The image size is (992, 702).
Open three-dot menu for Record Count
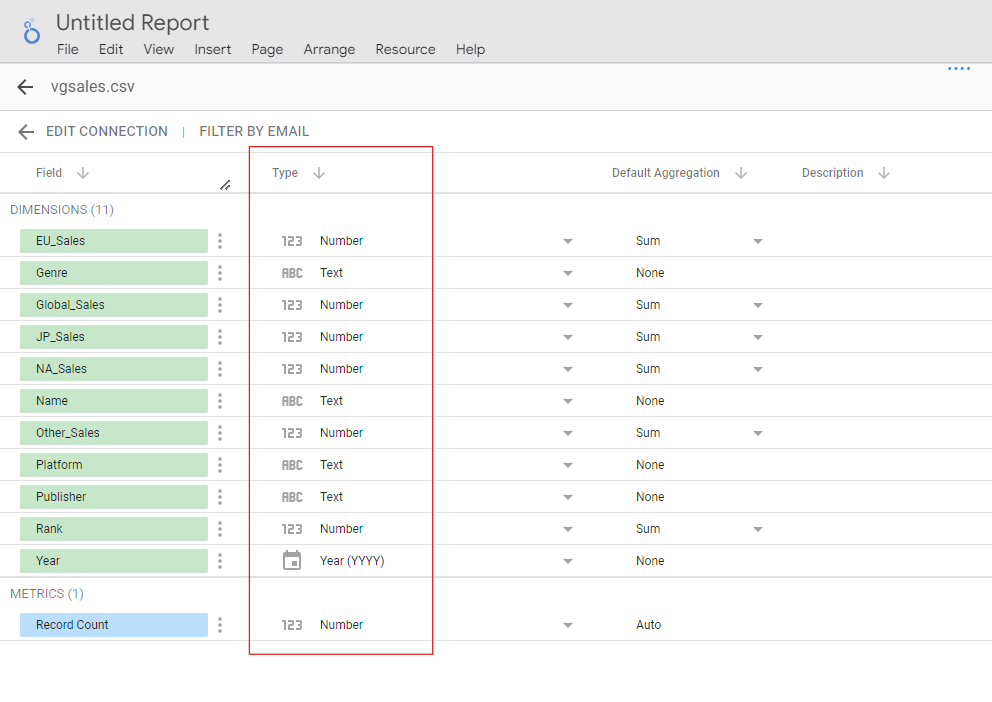click(x=220, y=625)
